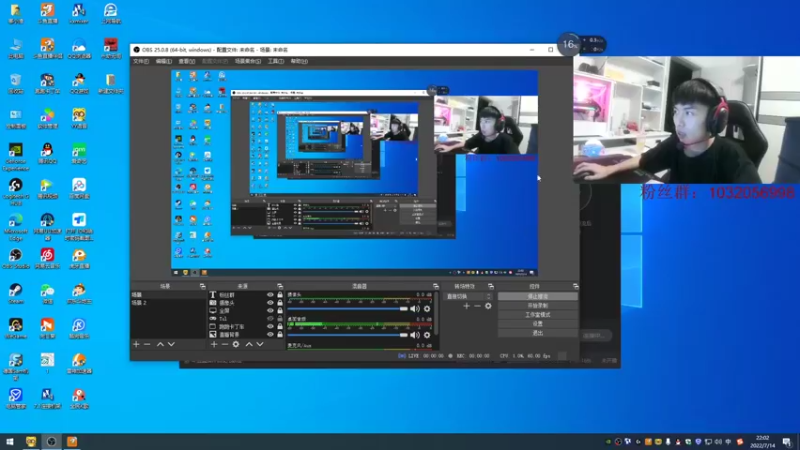The image size is (800, 450).
Task: Open the 帮助(H) help menu
Action: [x=299, y=61]
